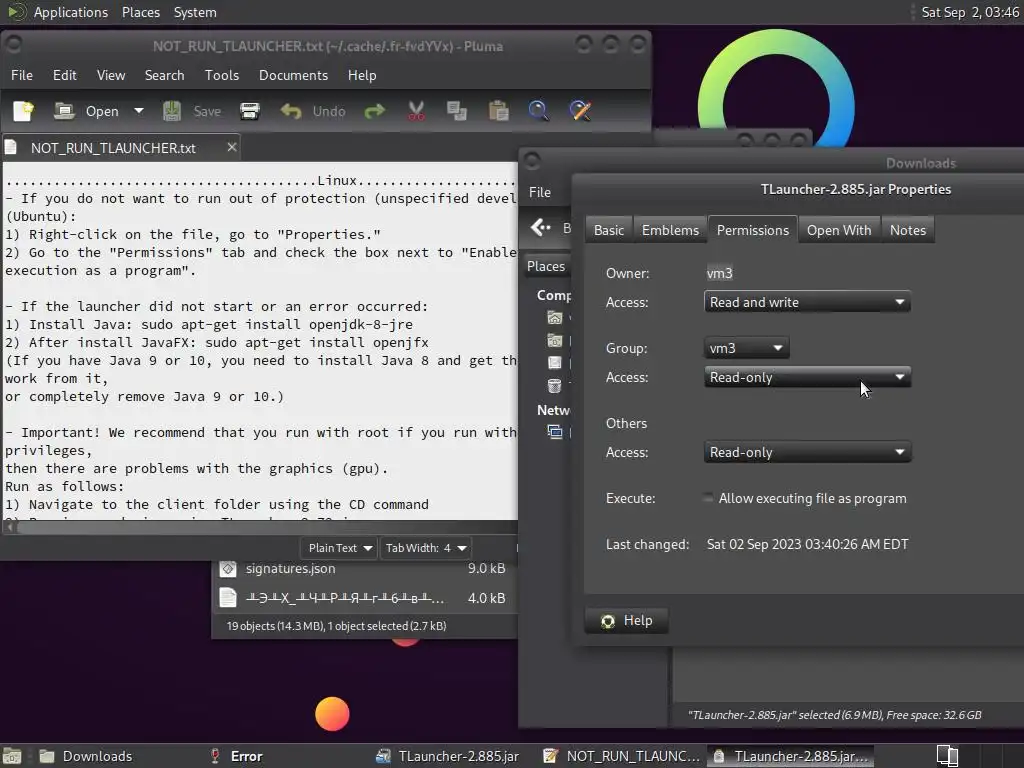
Task: Enable Allow executing file as program checkbox
Action: pos(707,498)
